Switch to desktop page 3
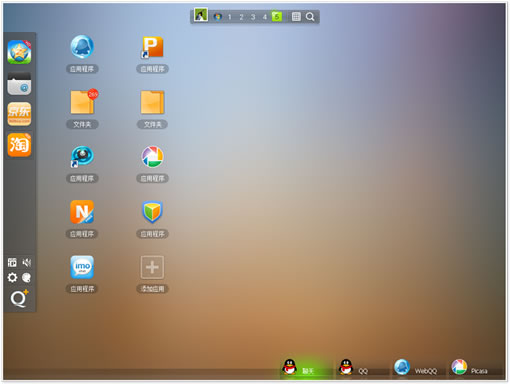 tap(253, 17)
